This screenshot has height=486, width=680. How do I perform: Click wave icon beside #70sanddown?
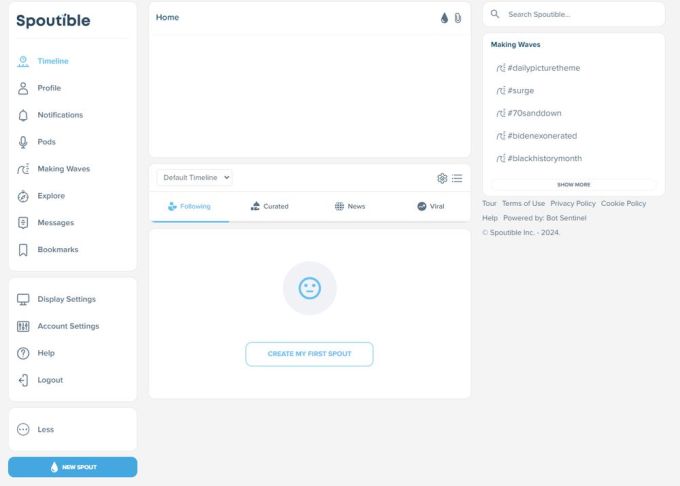click(501, 113)
